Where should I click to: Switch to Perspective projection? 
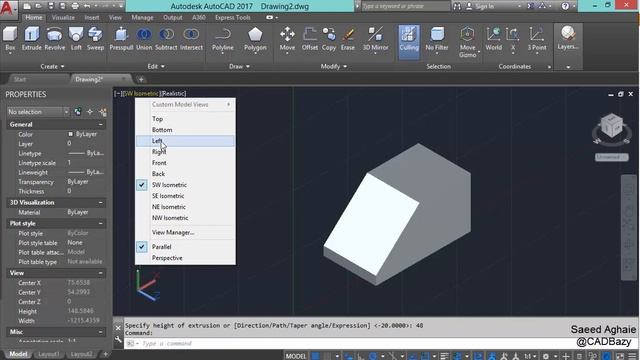pos(185,258)
